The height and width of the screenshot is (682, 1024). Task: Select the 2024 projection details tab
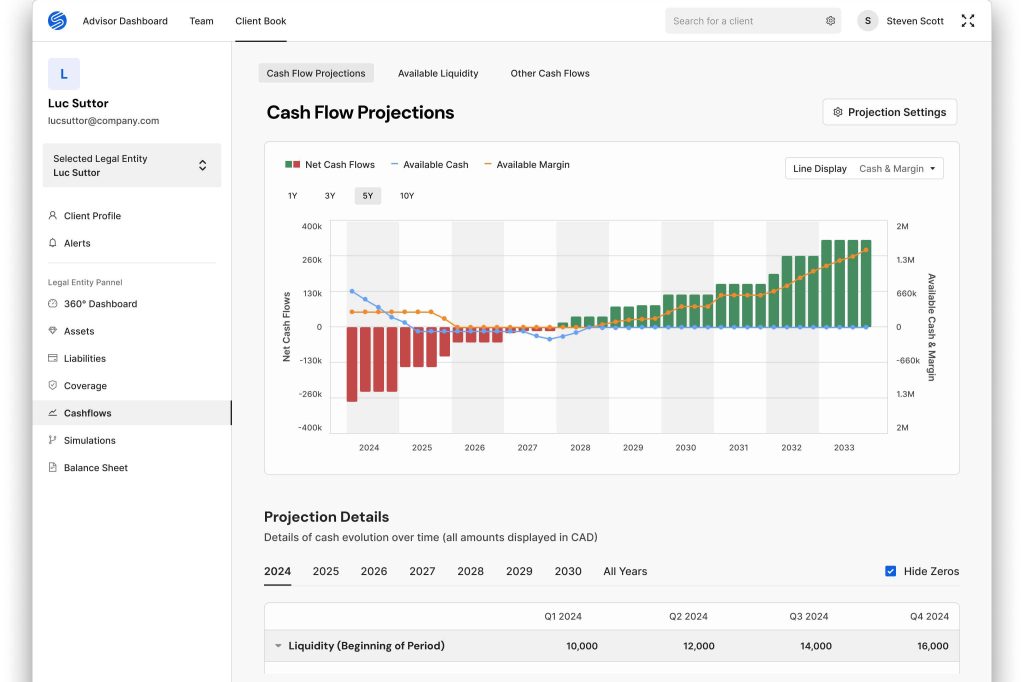pyautogui.click(x=278, y=571)
